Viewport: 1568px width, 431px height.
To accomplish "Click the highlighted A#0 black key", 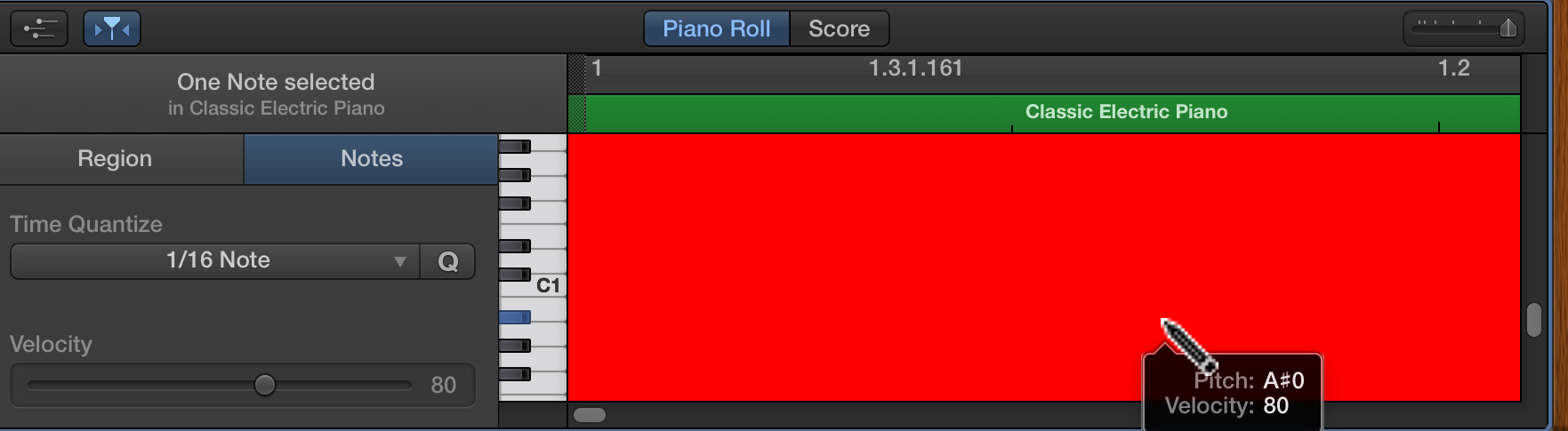I will coord(515,317).
